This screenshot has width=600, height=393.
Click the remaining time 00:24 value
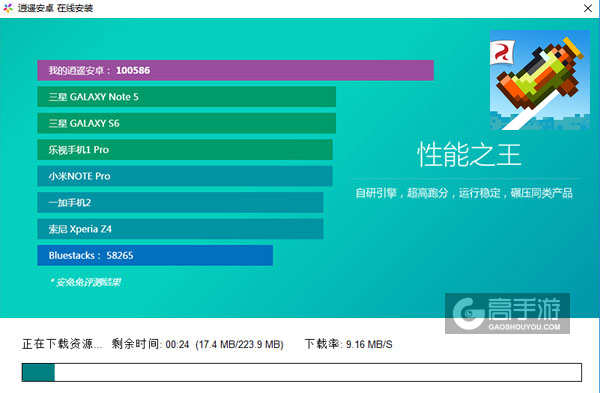(x=177, y=344)
